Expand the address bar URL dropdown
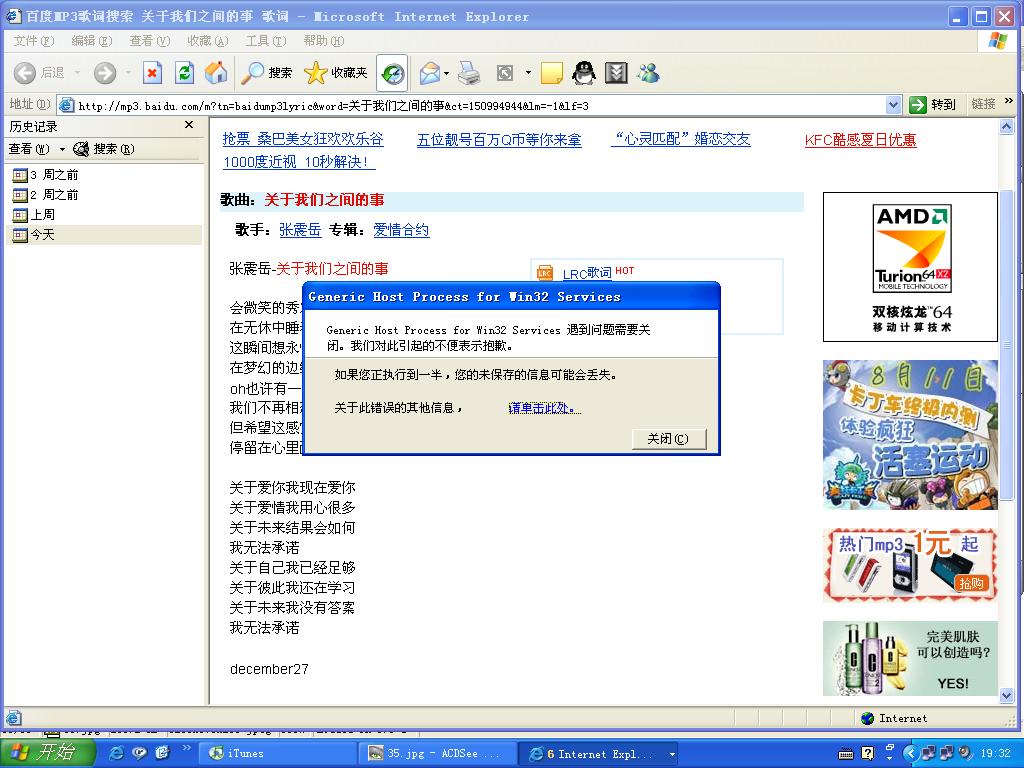The width and height of the screenshot is (1024, 768). (x=893, y=104)
